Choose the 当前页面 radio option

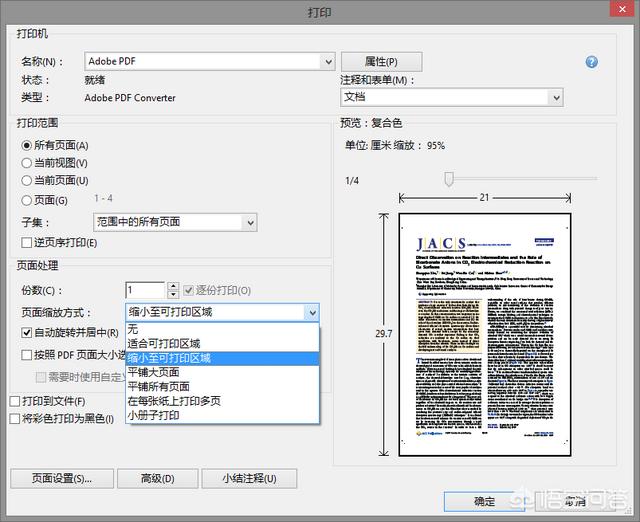coord(27,181)
